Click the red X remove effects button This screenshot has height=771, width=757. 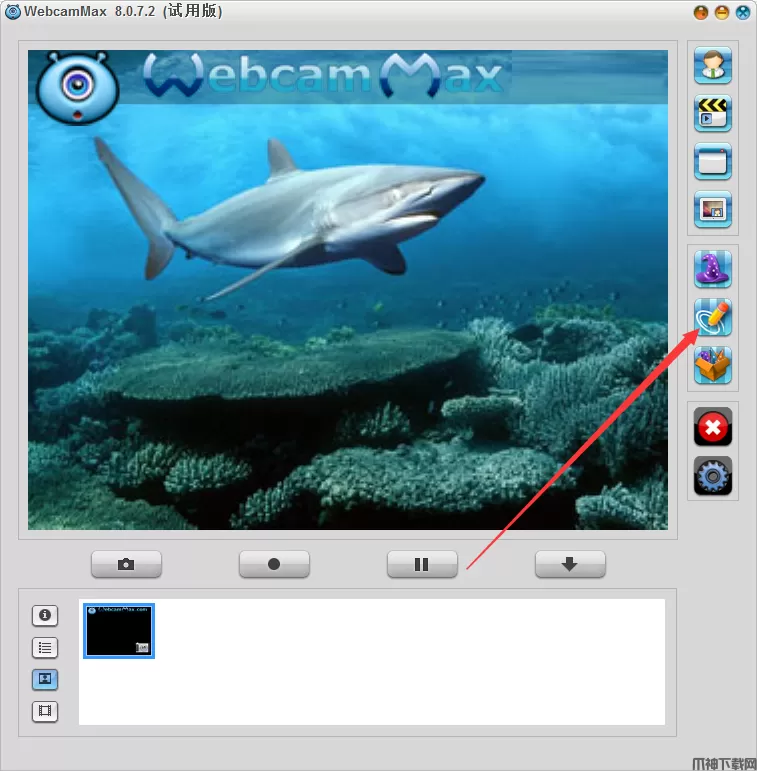click(x=713, y=427)
